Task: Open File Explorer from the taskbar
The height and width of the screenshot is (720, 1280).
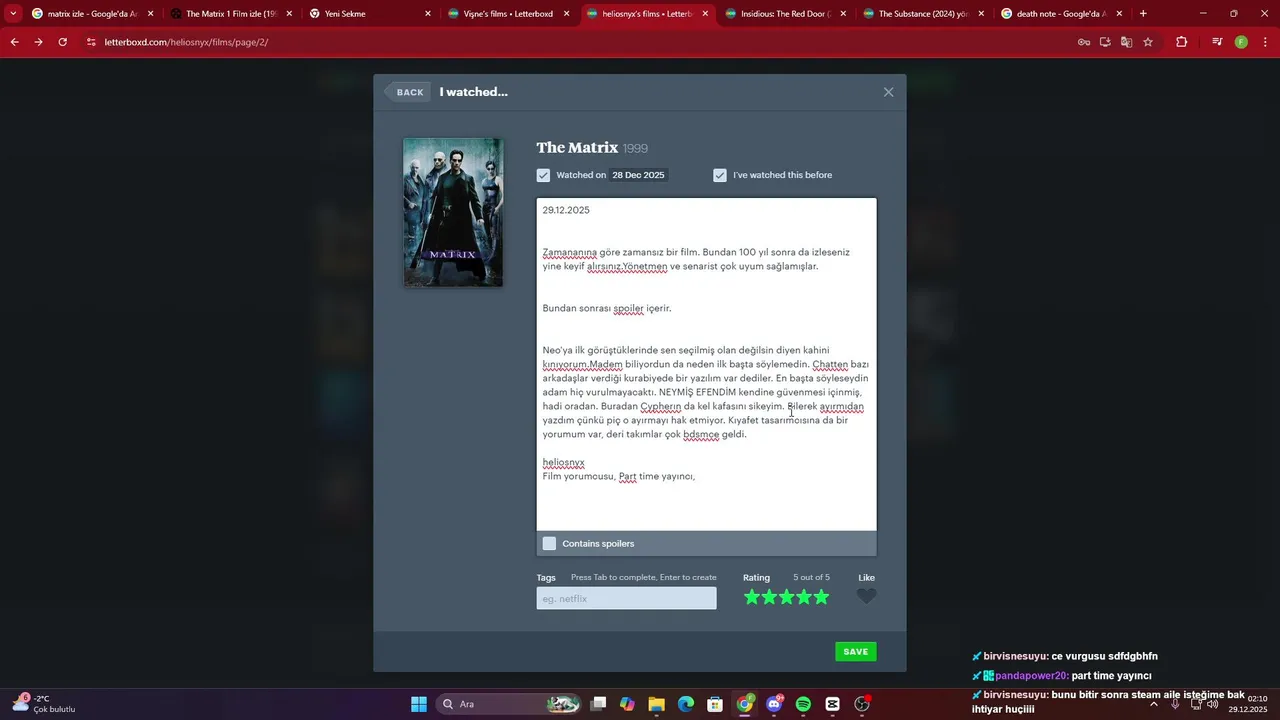Action: pos(656,704)
